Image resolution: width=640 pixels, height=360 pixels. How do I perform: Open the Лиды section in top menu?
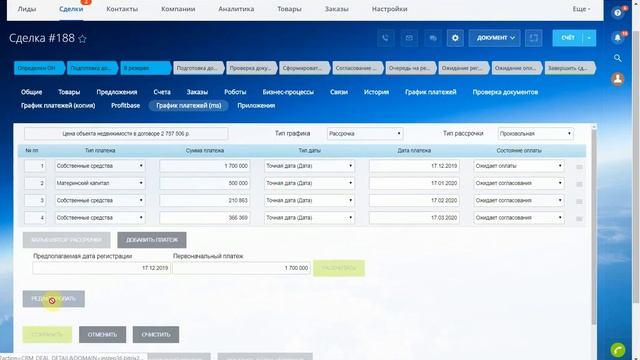click(27, 9)
